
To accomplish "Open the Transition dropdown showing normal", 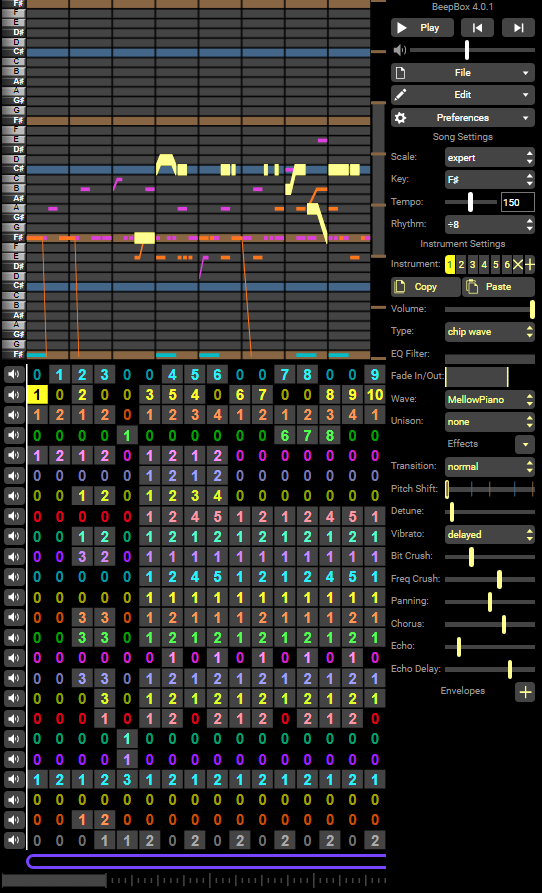I will tap(490, 467).
